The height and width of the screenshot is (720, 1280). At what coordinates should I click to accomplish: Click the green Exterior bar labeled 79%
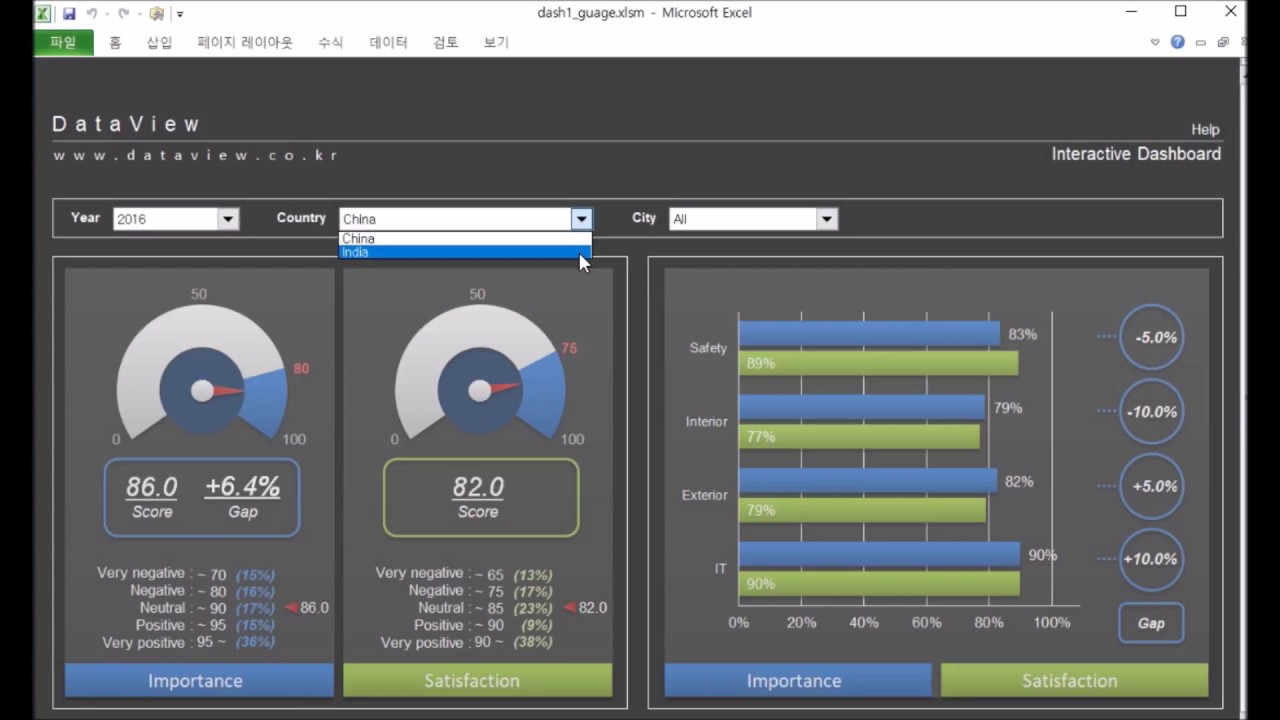[862, 510]
